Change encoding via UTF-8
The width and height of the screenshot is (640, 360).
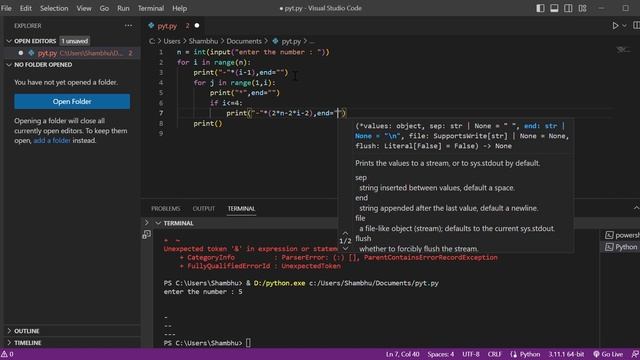(471, 354)
